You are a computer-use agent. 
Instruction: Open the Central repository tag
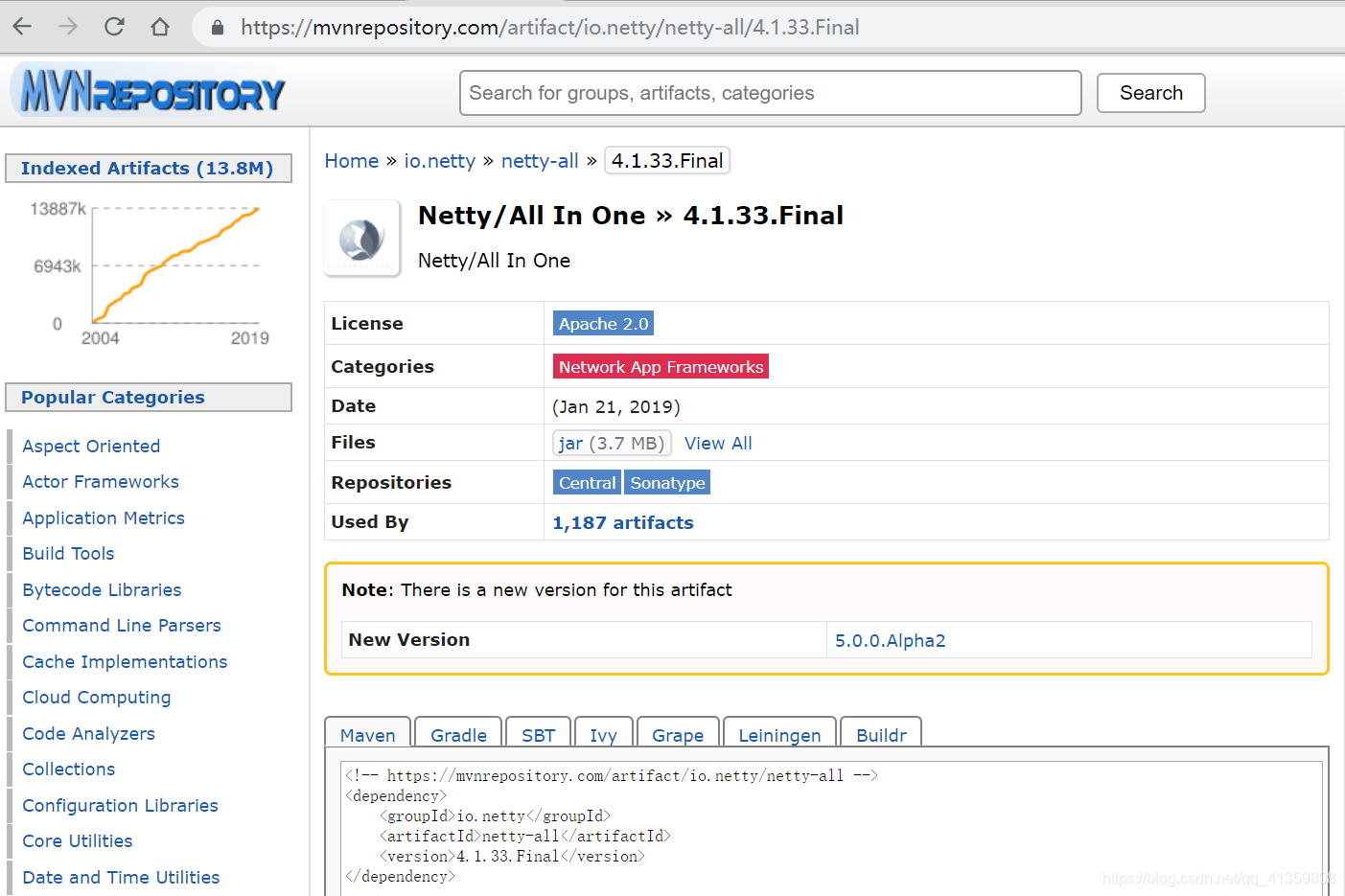(x=587, y=483)
